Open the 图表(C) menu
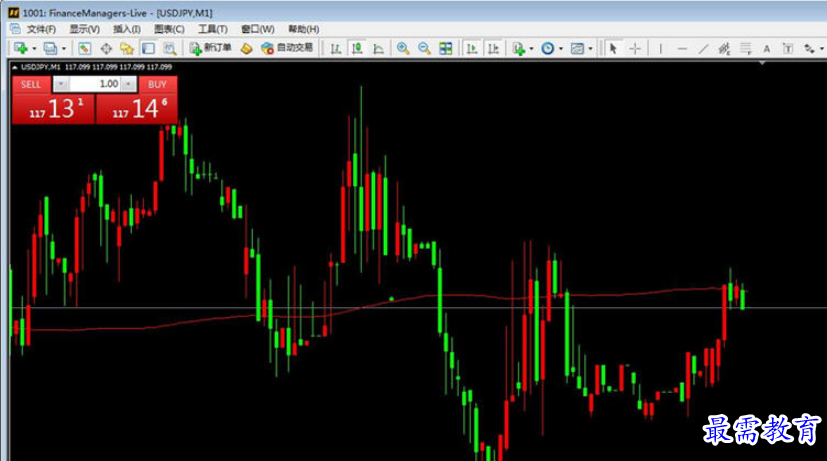827x461 pixels. 169,29
